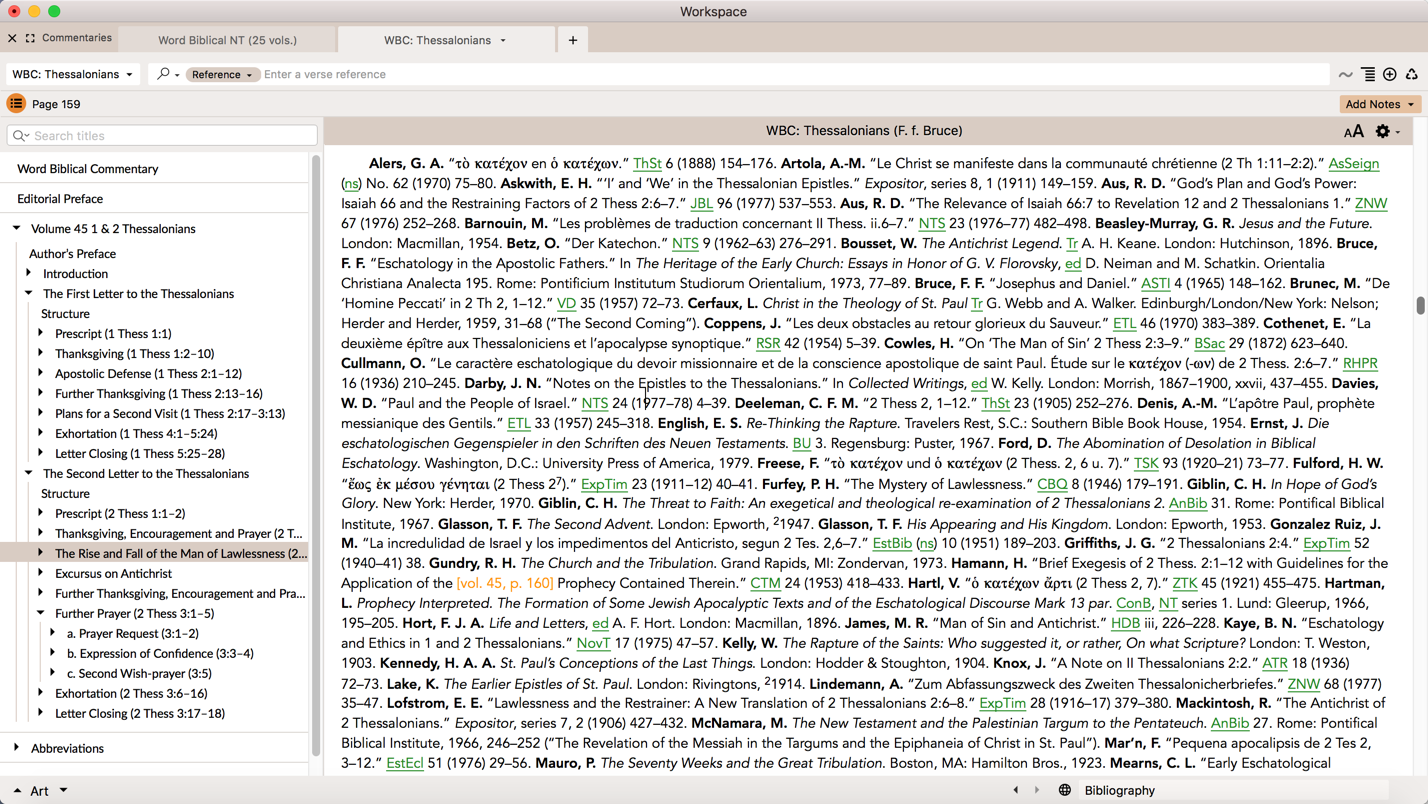
Task: Click the orange [vol. 45, p. 160] marker
Action: click(x=505, y=583)
